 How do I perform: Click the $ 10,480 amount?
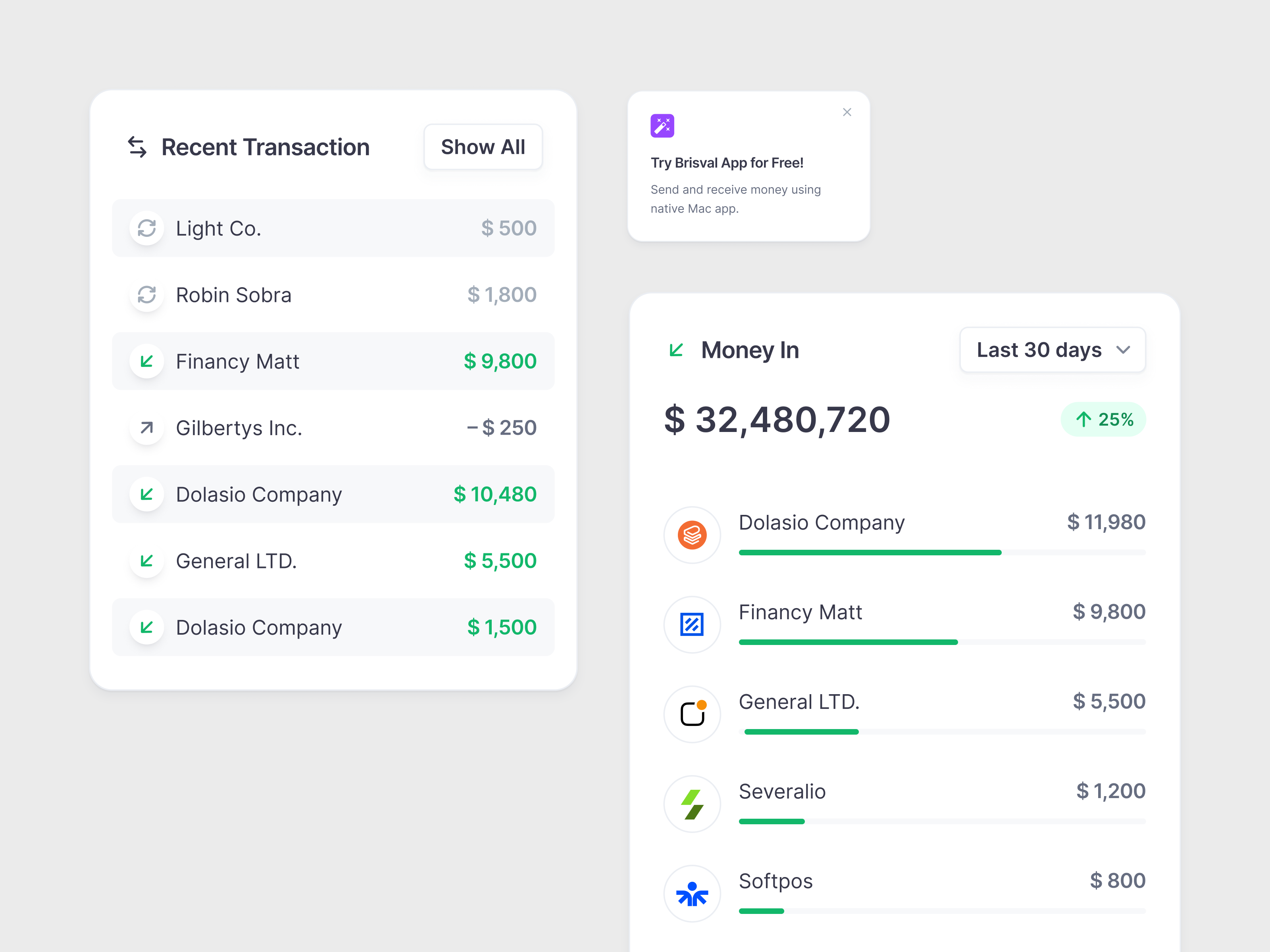(495, 494)
